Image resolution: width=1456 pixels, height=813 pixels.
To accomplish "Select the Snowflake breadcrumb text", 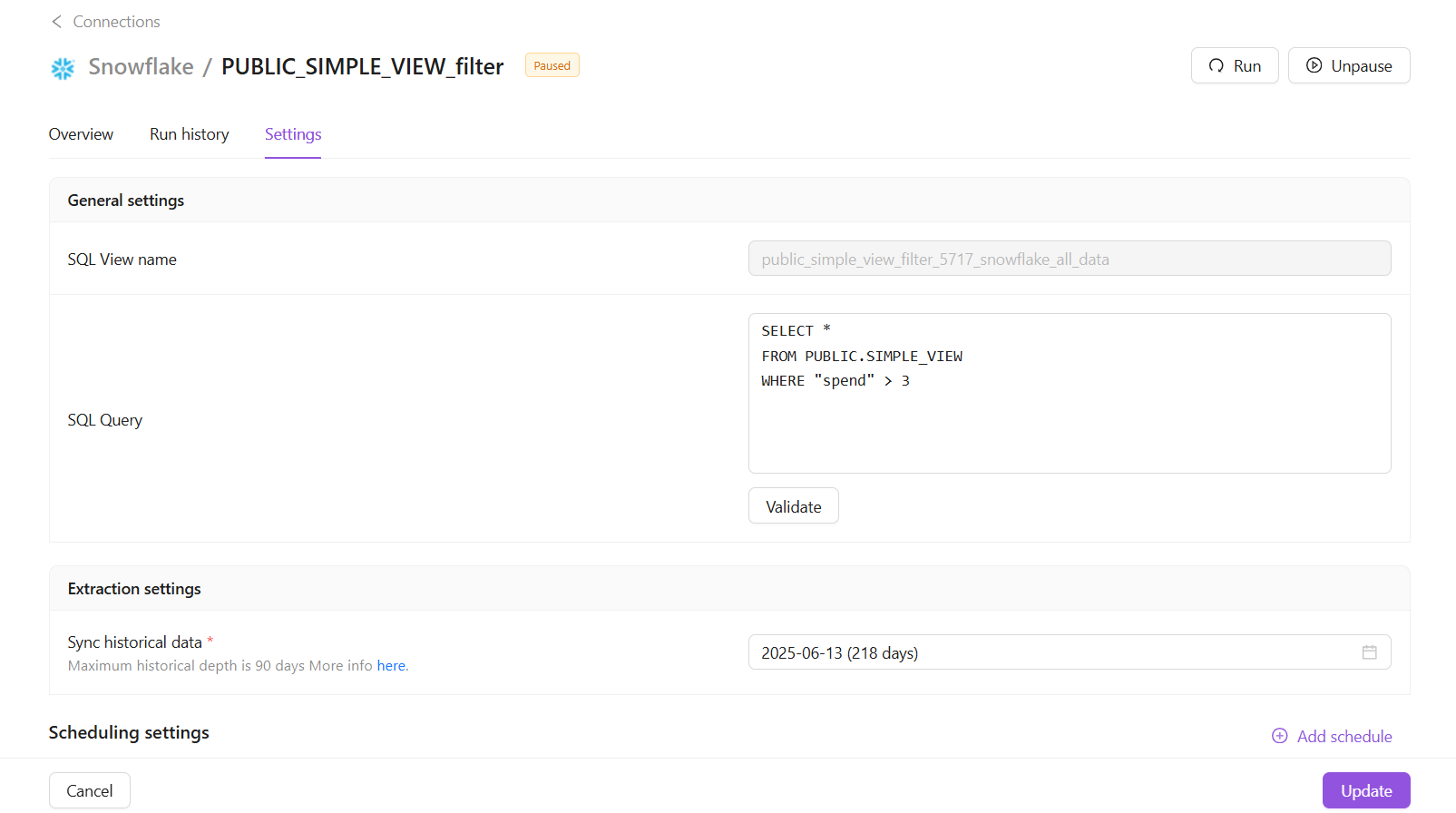I will coord(141,67).
